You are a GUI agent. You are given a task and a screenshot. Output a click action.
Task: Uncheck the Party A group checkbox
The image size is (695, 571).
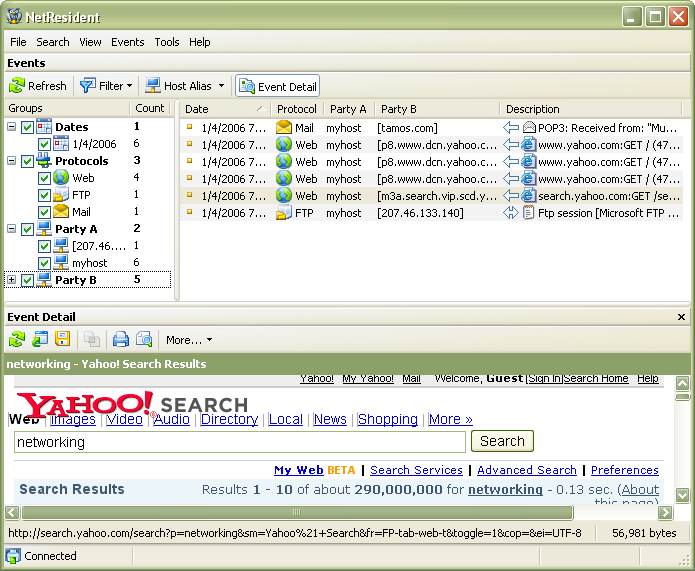click(x=27, y=229)
